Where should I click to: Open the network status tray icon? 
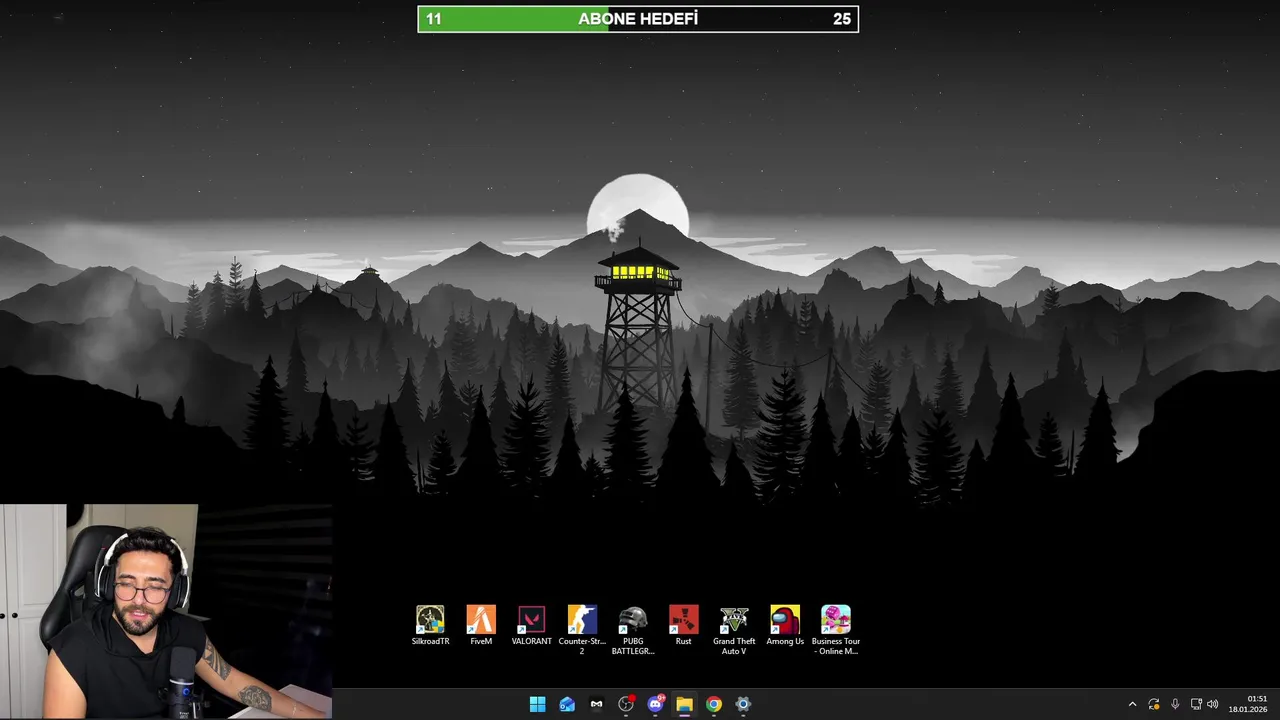click(x=1196, y=704)
